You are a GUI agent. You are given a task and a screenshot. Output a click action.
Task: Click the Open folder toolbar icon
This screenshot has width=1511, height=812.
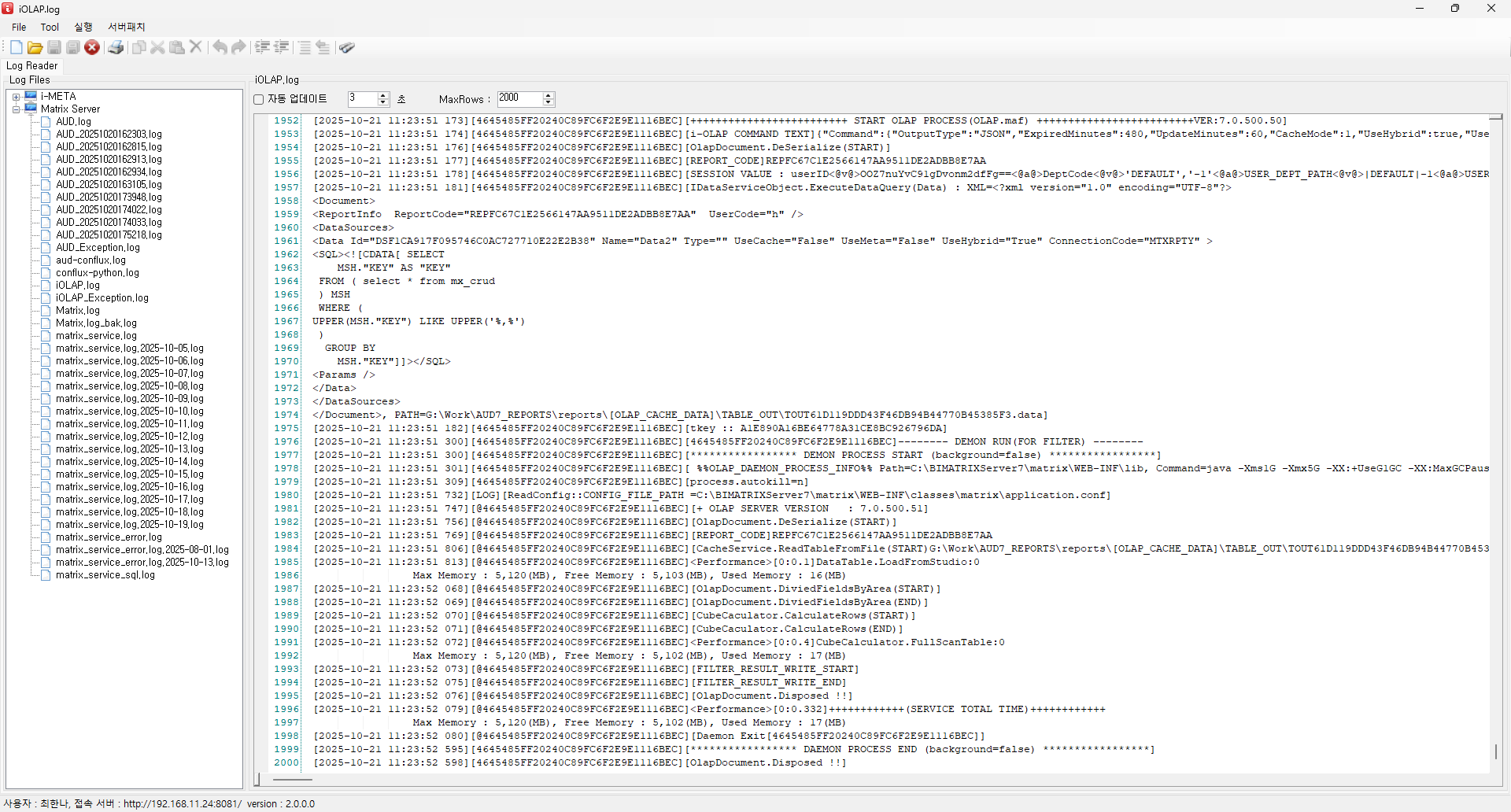pos(35,47)
